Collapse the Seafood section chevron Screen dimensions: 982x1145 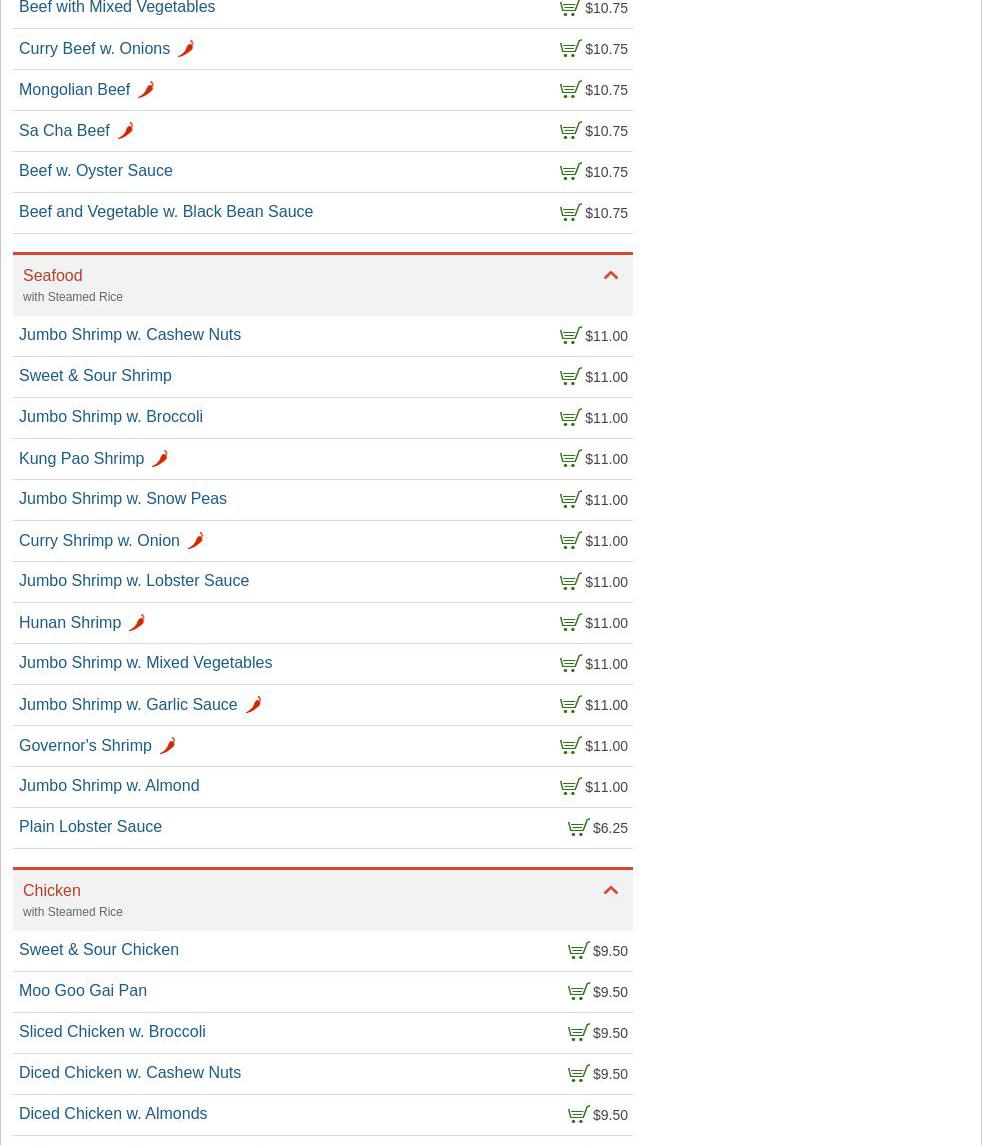(611, 276)
